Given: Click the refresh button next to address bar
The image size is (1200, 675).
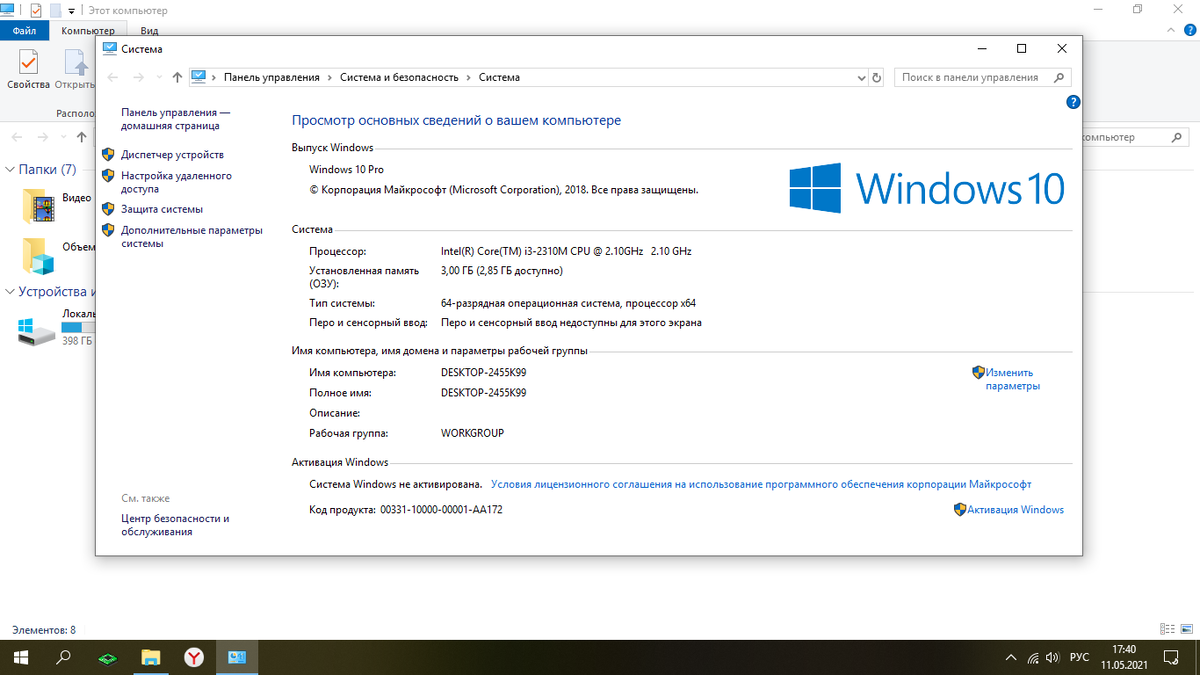Looking at the screenshot, I should click(x=877, y=77).
